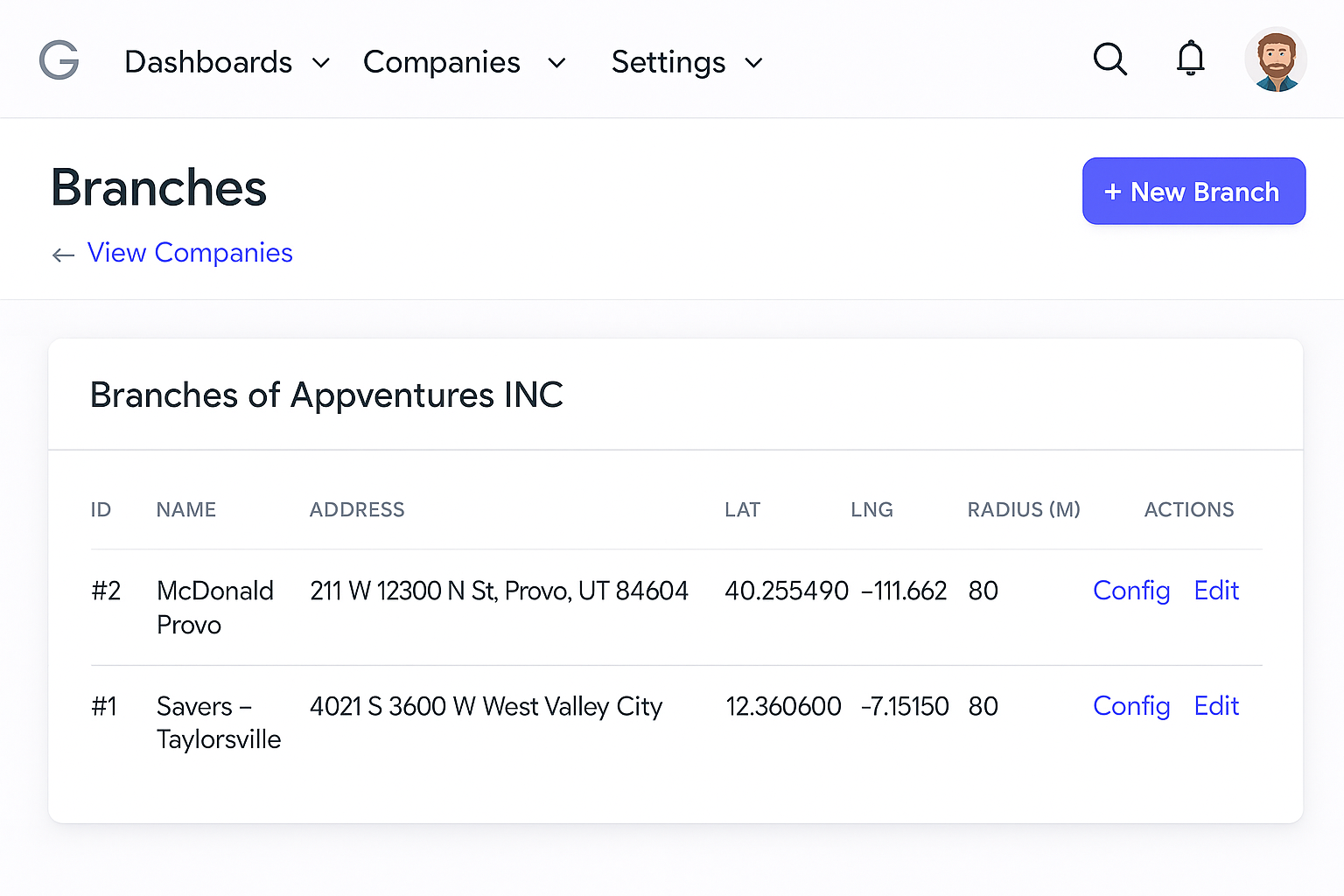The width and height of the screenshot is (1344, 896).
Task: Open the Companies dropdown menu
Action: [556, 63]
